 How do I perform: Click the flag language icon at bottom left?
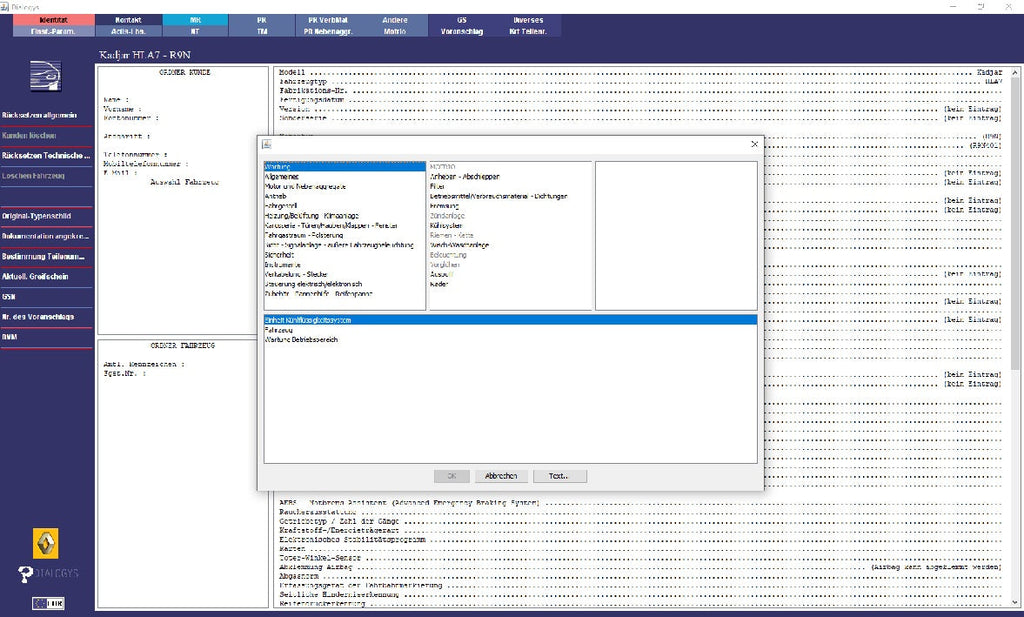point(48,603)
